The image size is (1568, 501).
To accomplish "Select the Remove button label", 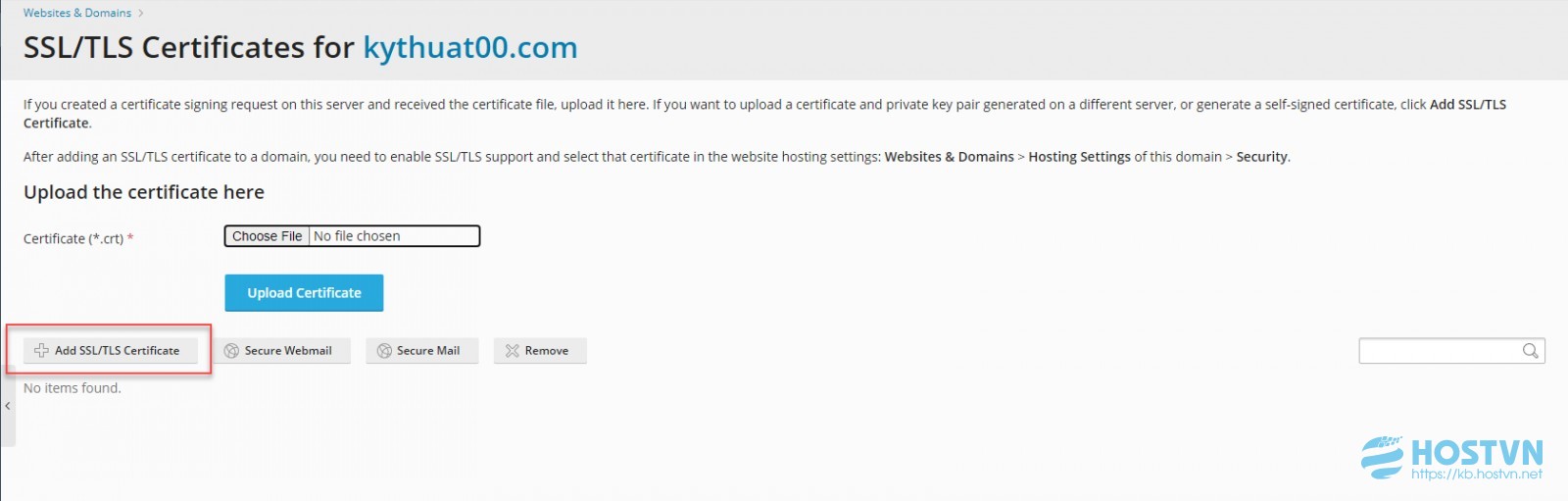I will pyautogui.click(x=547, y=351).
